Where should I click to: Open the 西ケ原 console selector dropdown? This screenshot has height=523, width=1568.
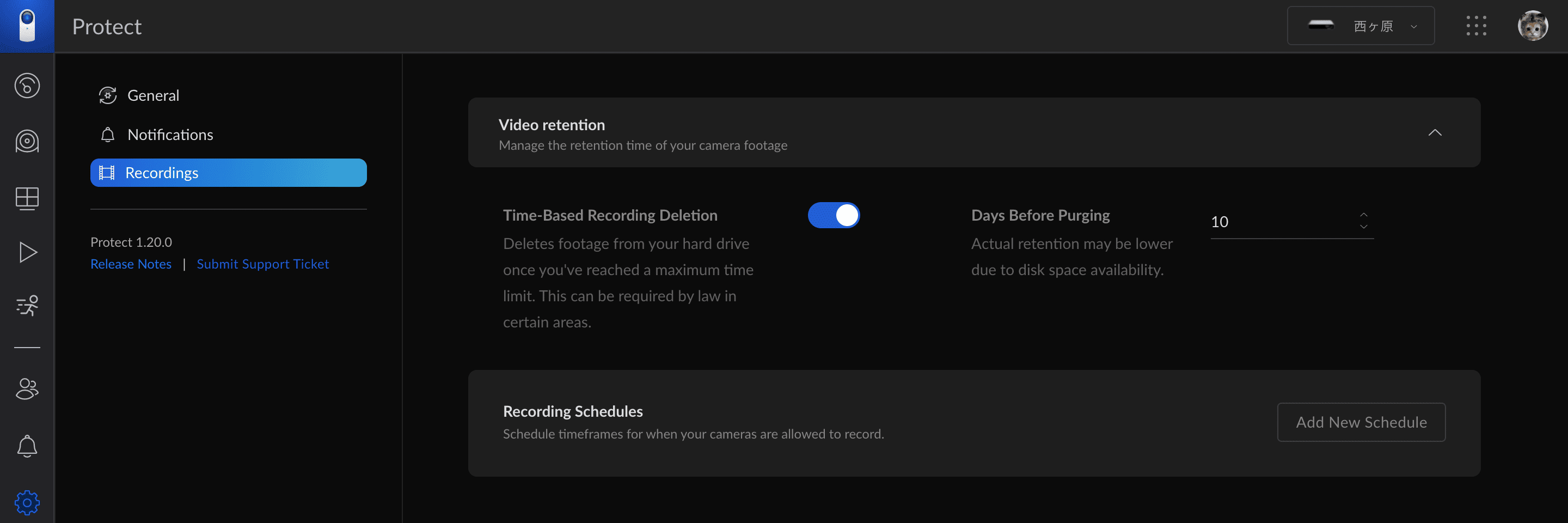tap(1361, 26)
